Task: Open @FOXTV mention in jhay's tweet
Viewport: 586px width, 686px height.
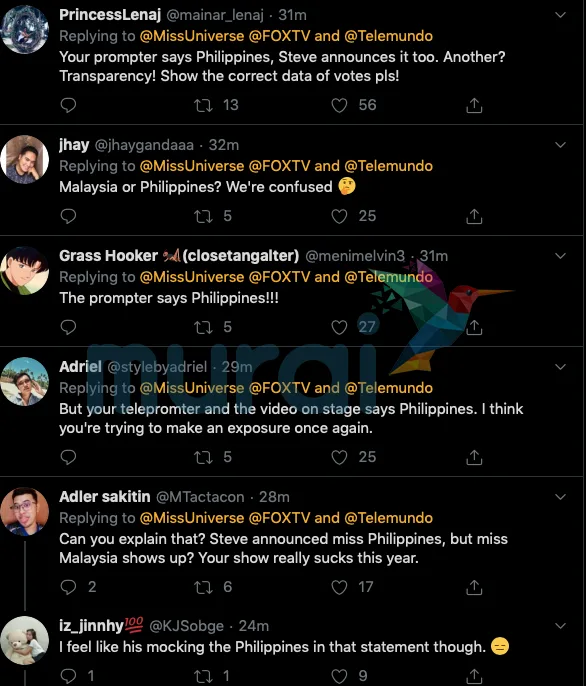Action: point(279,166)
